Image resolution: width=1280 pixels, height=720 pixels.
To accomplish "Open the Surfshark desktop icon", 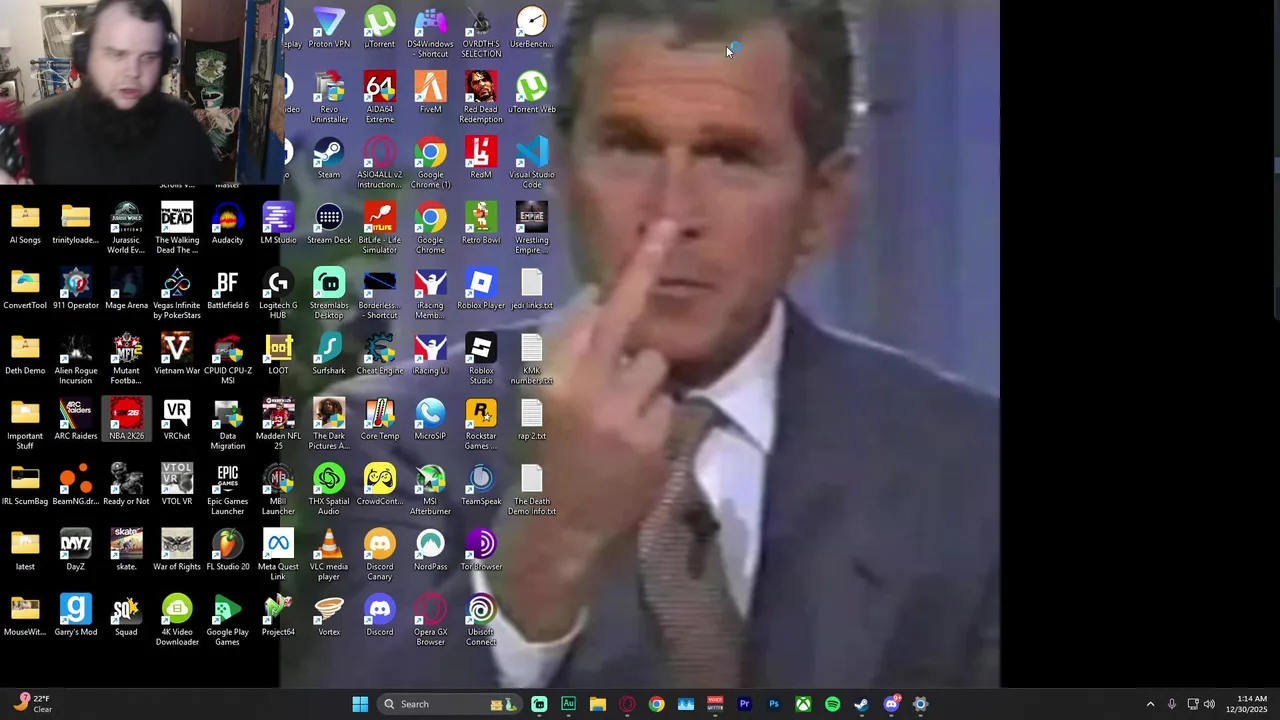I will click(329, 354).
